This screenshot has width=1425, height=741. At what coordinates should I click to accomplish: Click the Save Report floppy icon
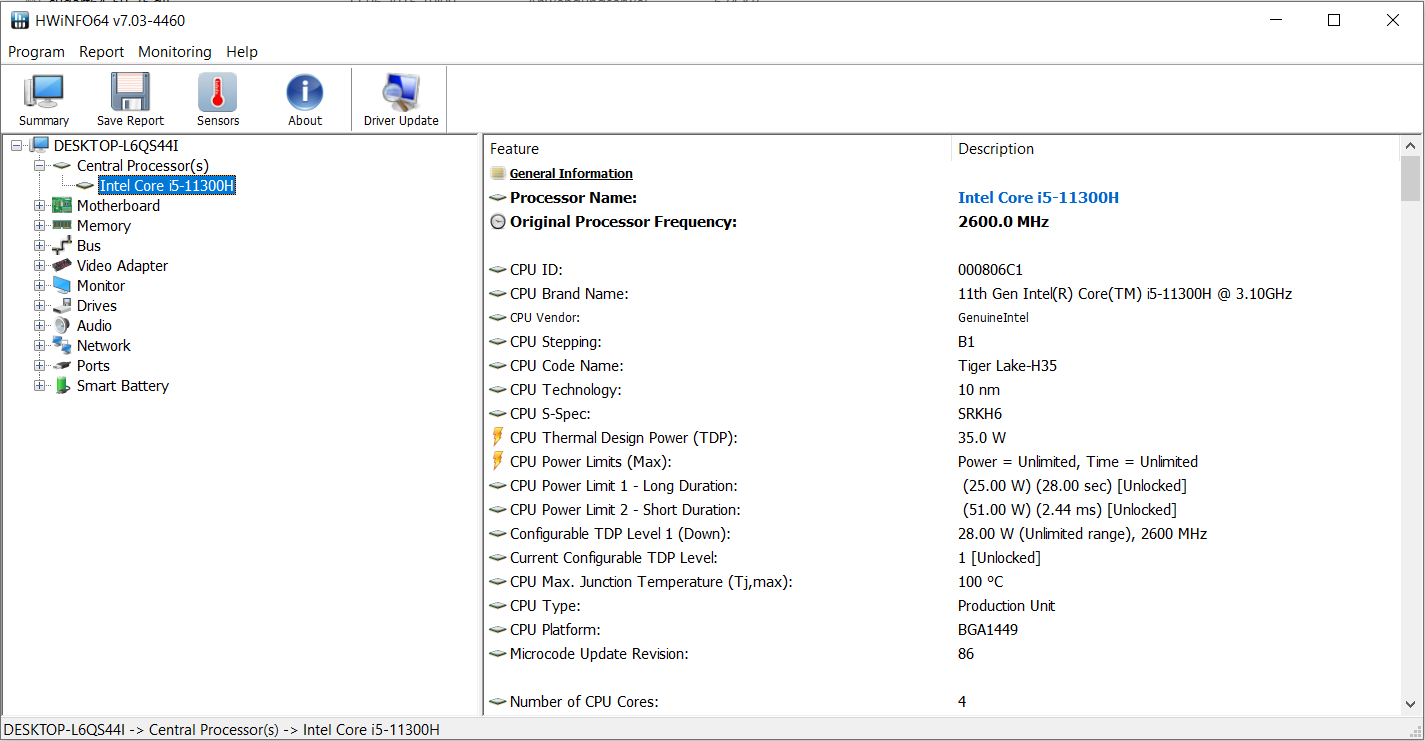(130, 93)
